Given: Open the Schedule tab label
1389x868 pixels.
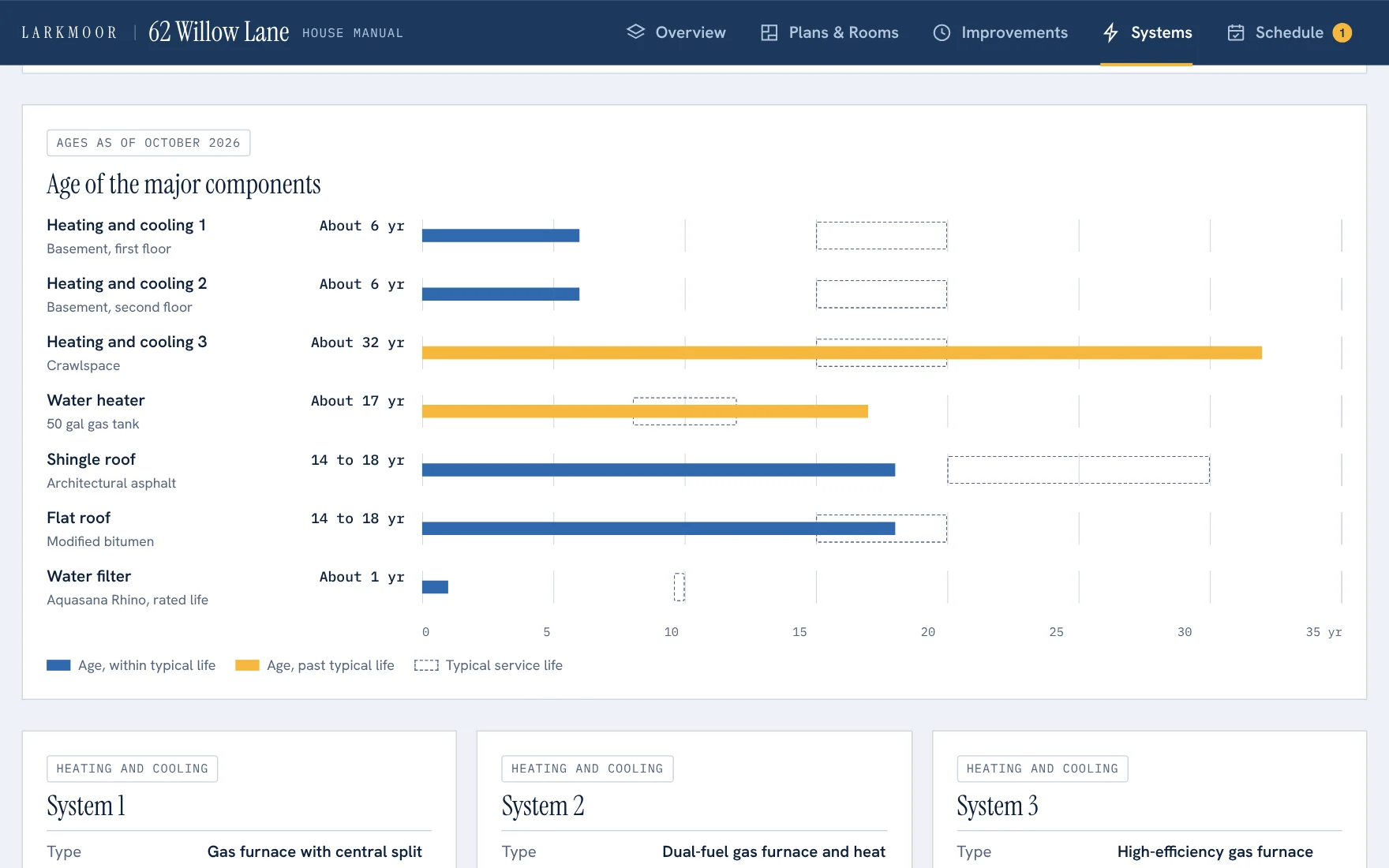Looking at the screenshot, I should click(1289, 32).
